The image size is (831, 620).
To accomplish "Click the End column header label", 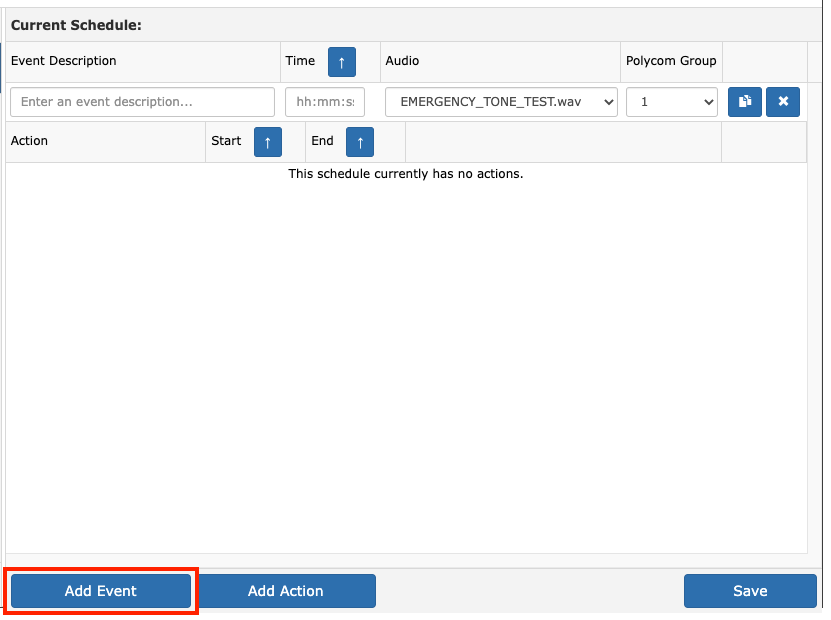I will pyautogui.click(x=322, y=141).
